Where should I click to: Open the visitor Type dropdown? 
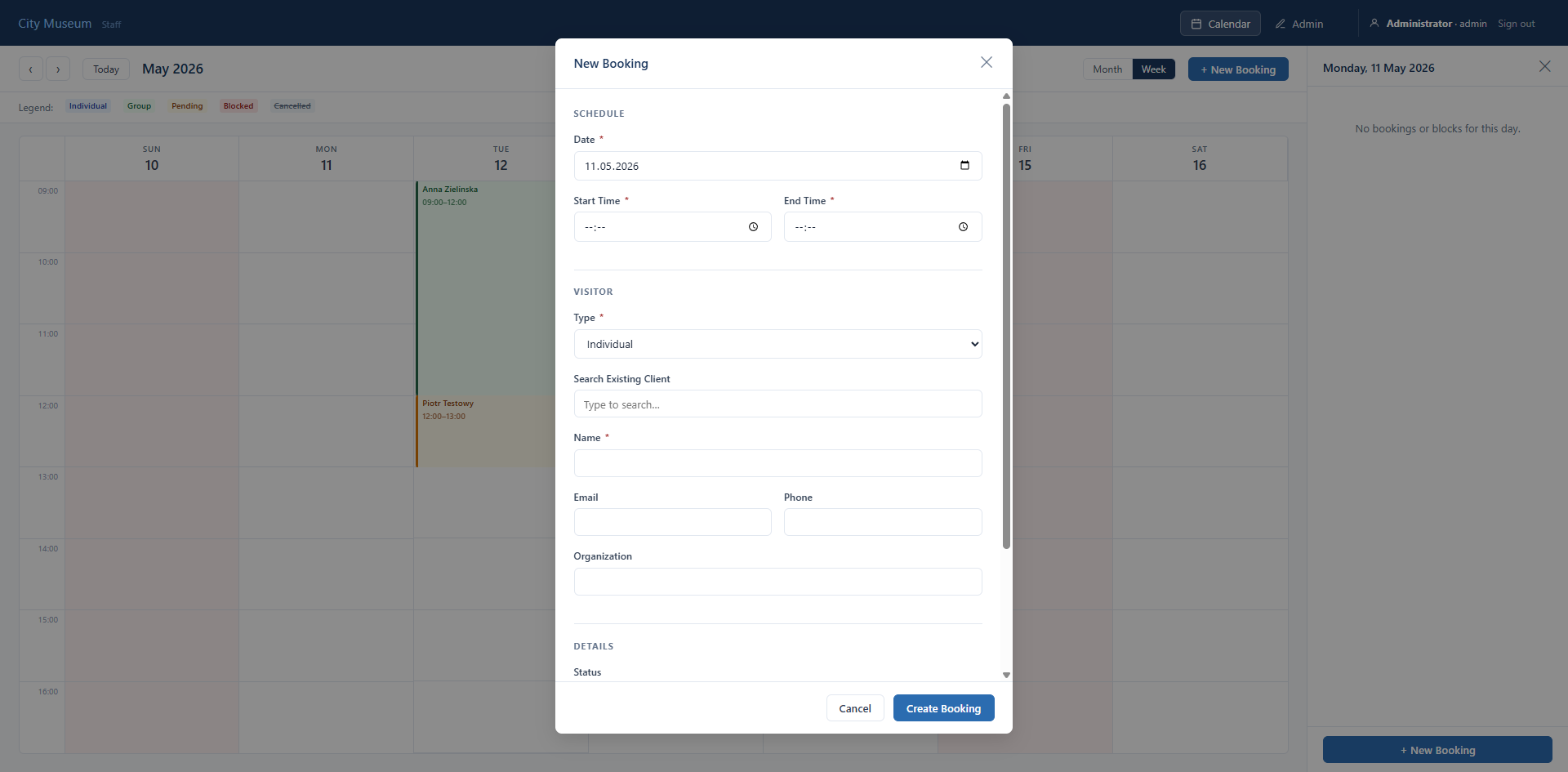(777, 344)
